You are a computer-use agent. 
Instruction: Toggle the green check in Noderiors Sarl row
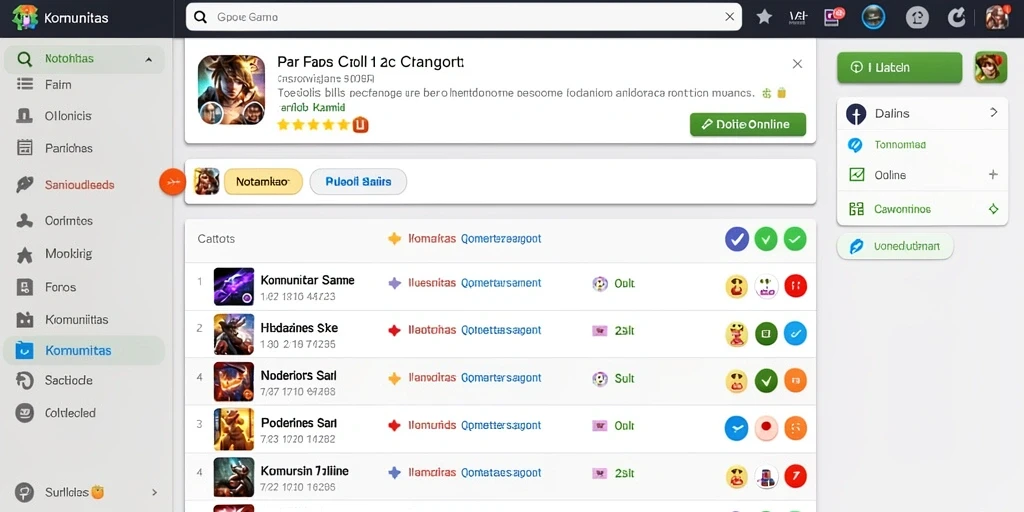(x=766, y=381)
